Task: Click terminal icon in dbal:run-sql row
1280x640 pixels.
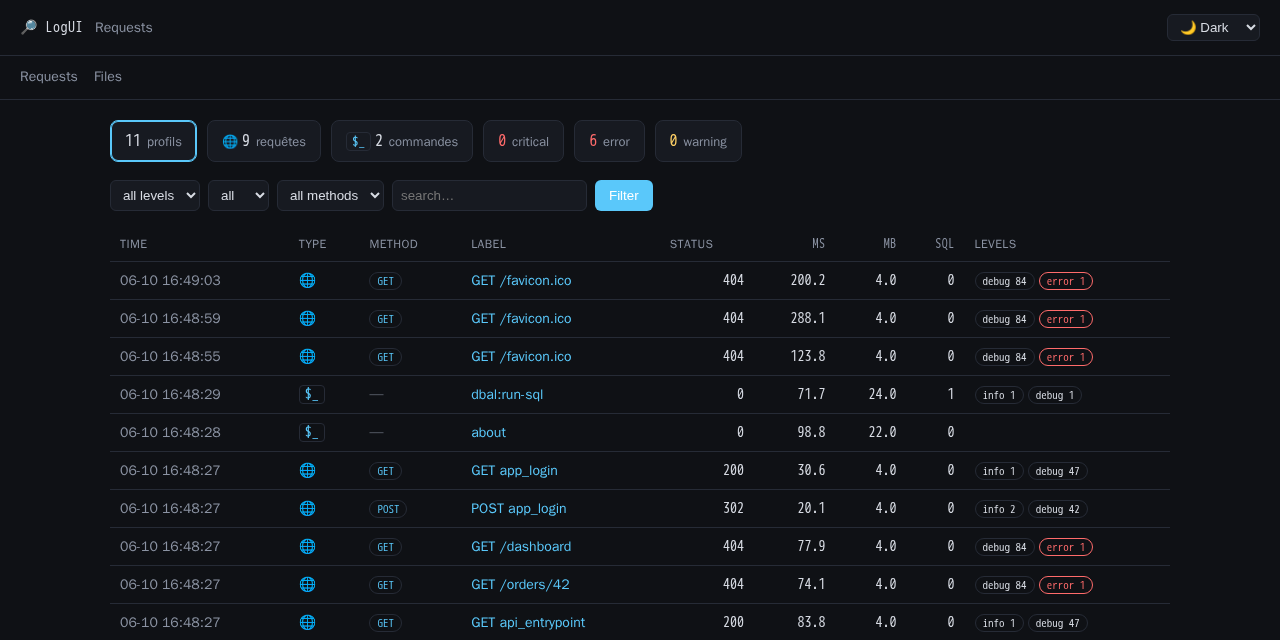Action: pos(312,394)
